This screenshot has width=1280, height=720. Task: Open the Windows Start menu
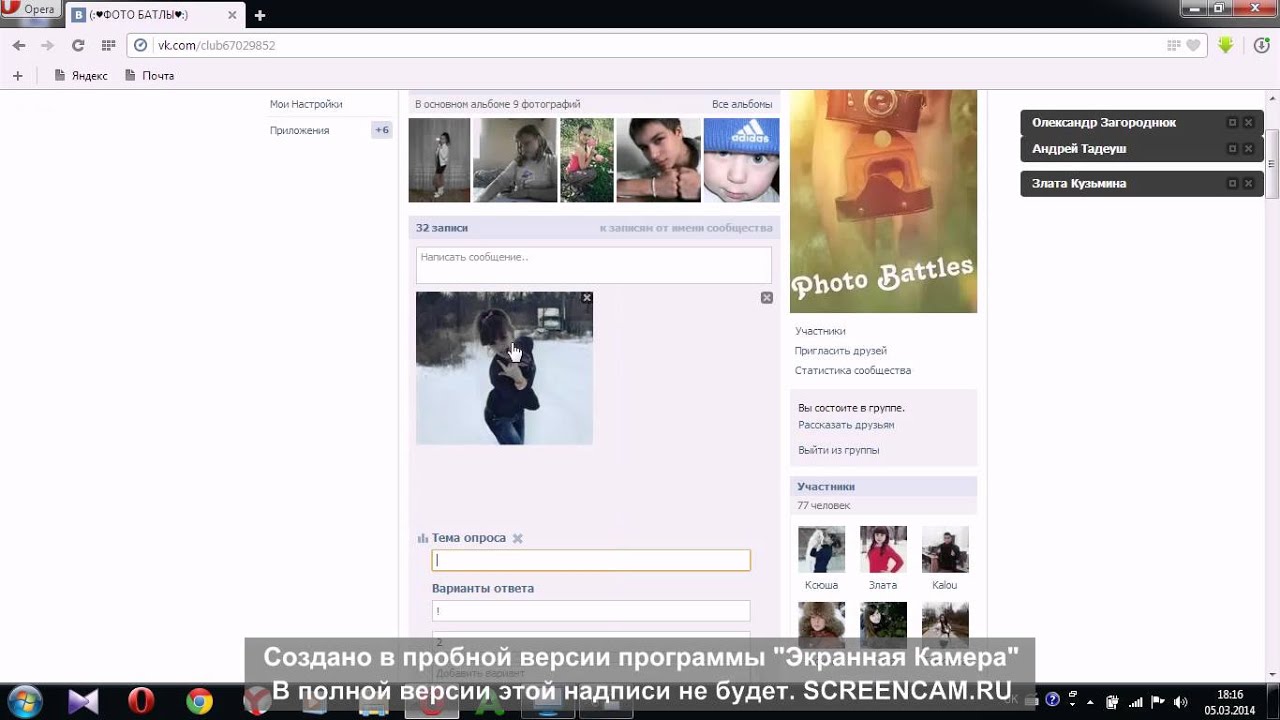click(25, 701)
